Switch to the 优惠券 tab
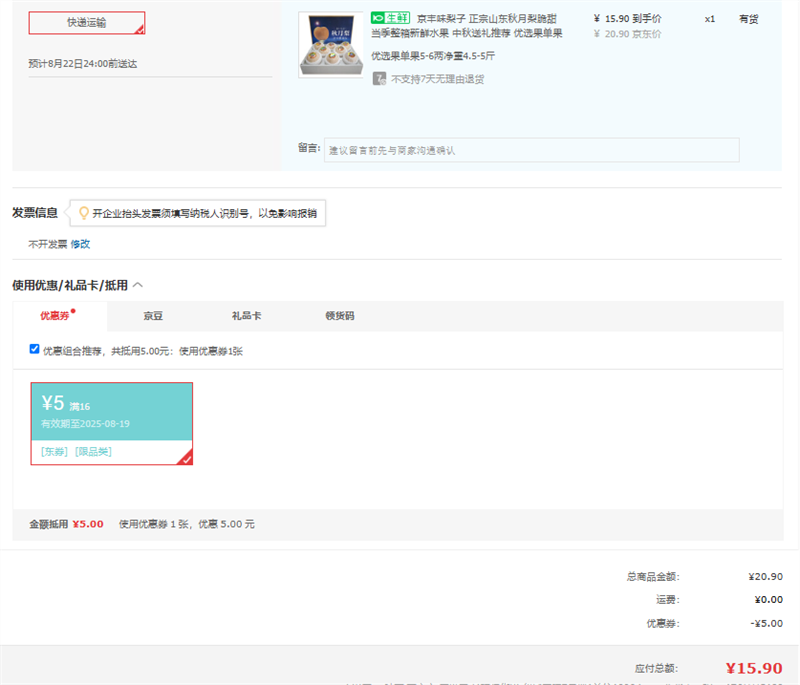Screen dimensions: 800x685 (x=57, y=316)
